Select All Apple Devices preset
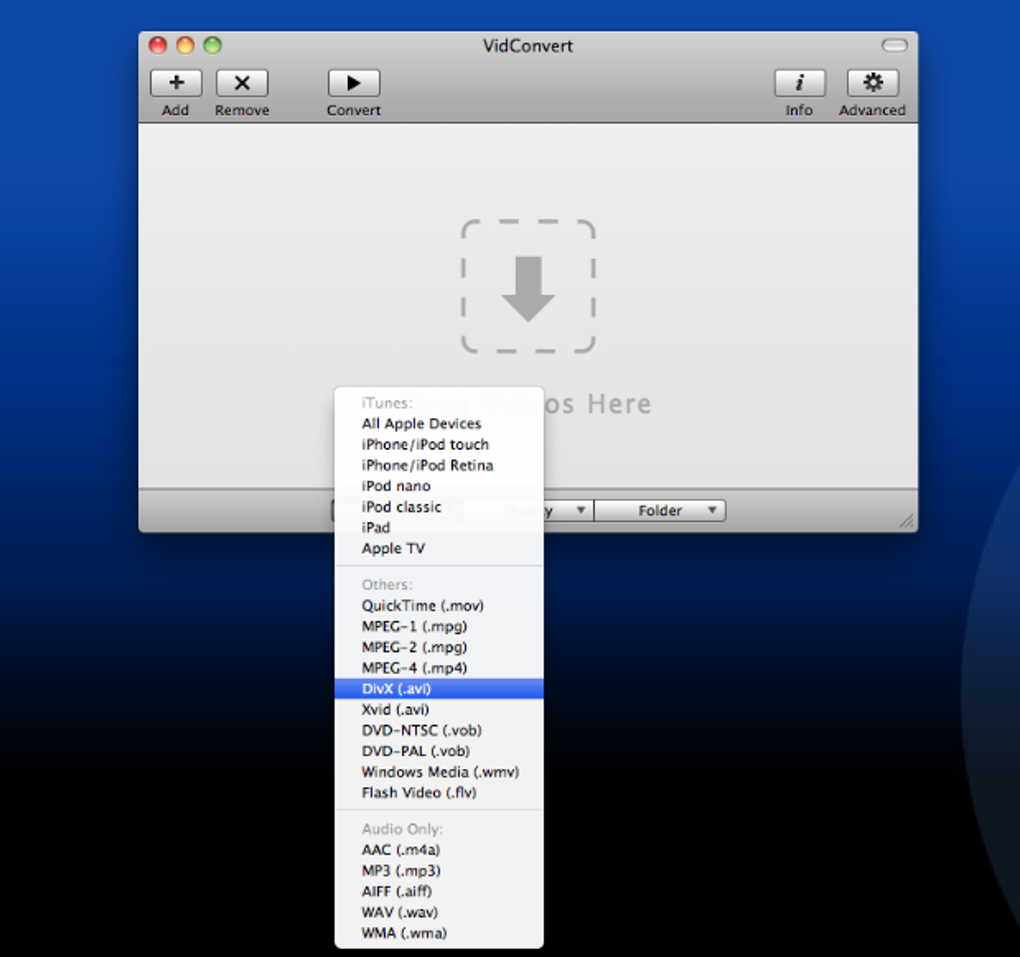Image resolution: width=1020 pixels, height=957 pixels. pos(439,424)
